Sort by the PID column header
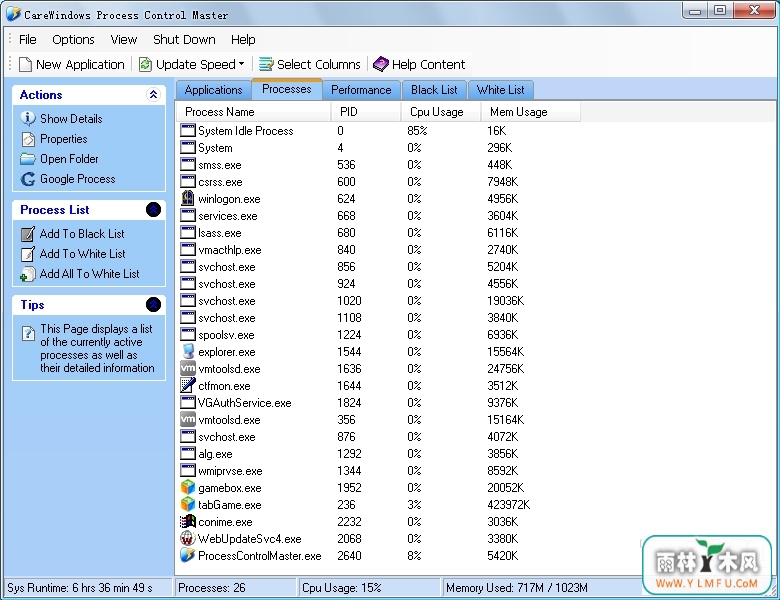780x600 pixels. (366, 112)
